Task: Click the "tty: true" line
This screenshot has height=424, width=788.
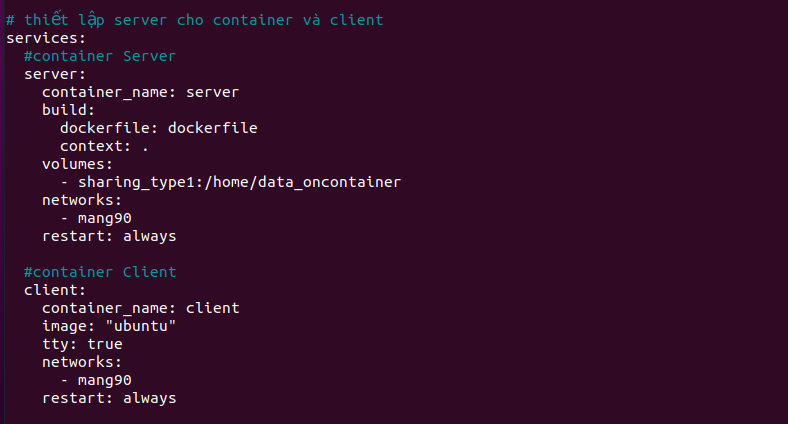Action: (x=82, y=344)
